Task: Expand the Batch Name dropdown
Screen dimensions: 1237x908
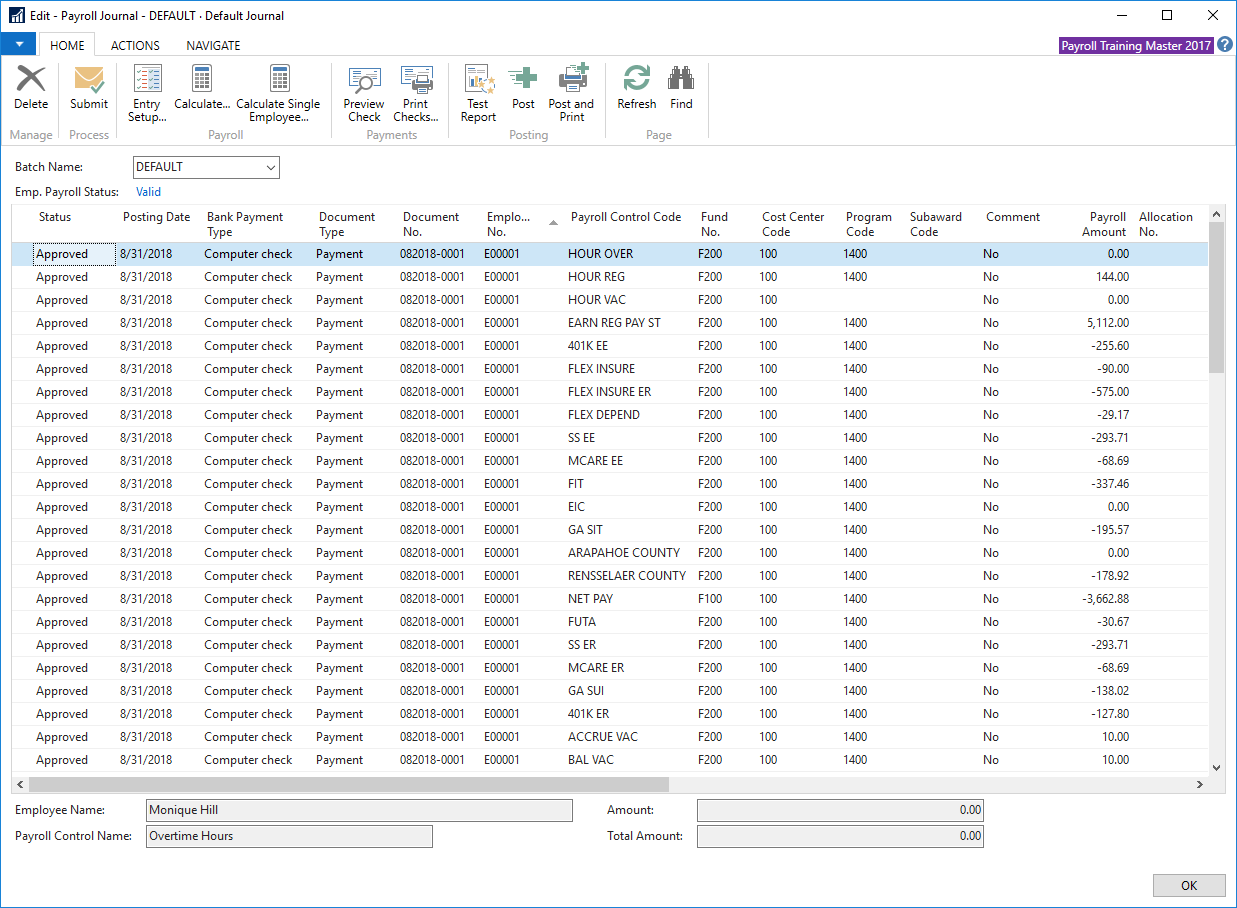Action: pyautogui.click(x=271, y=168)
